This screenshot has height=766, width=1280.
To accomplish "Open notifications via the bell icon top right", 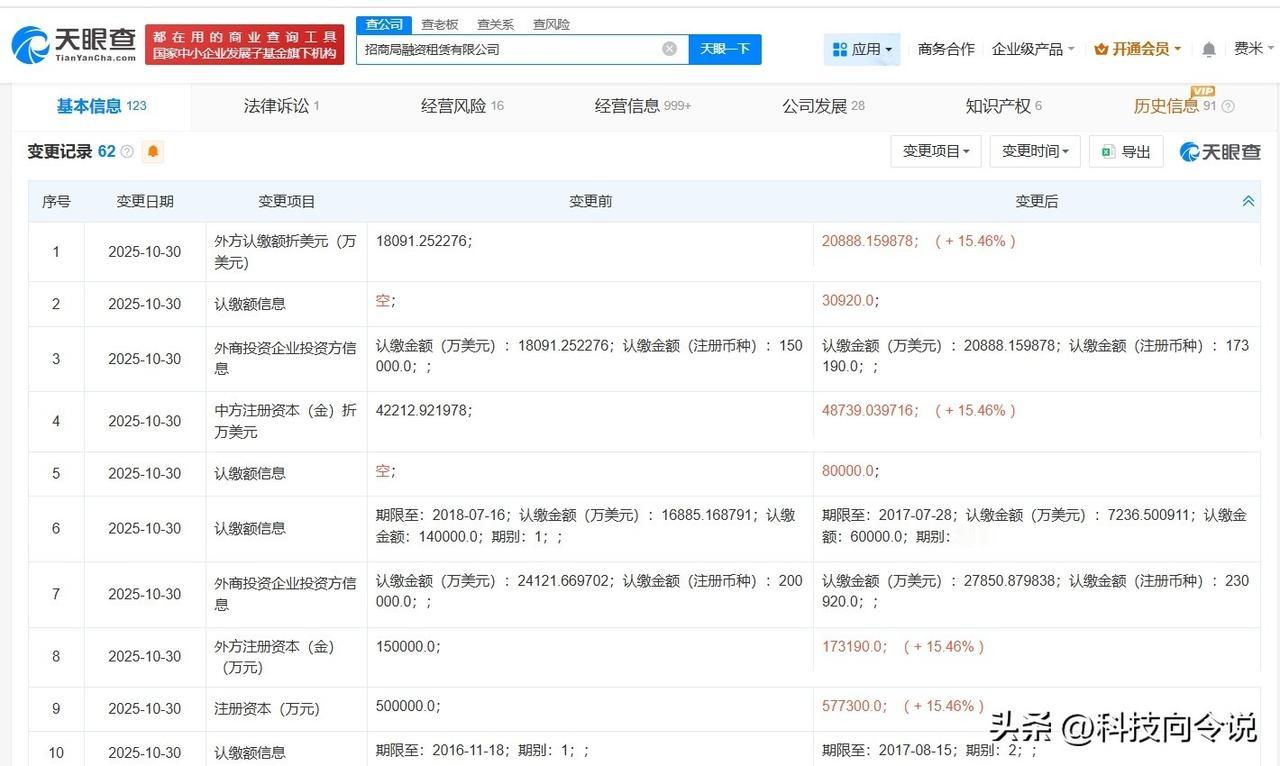I will [x=1208, y=48].
